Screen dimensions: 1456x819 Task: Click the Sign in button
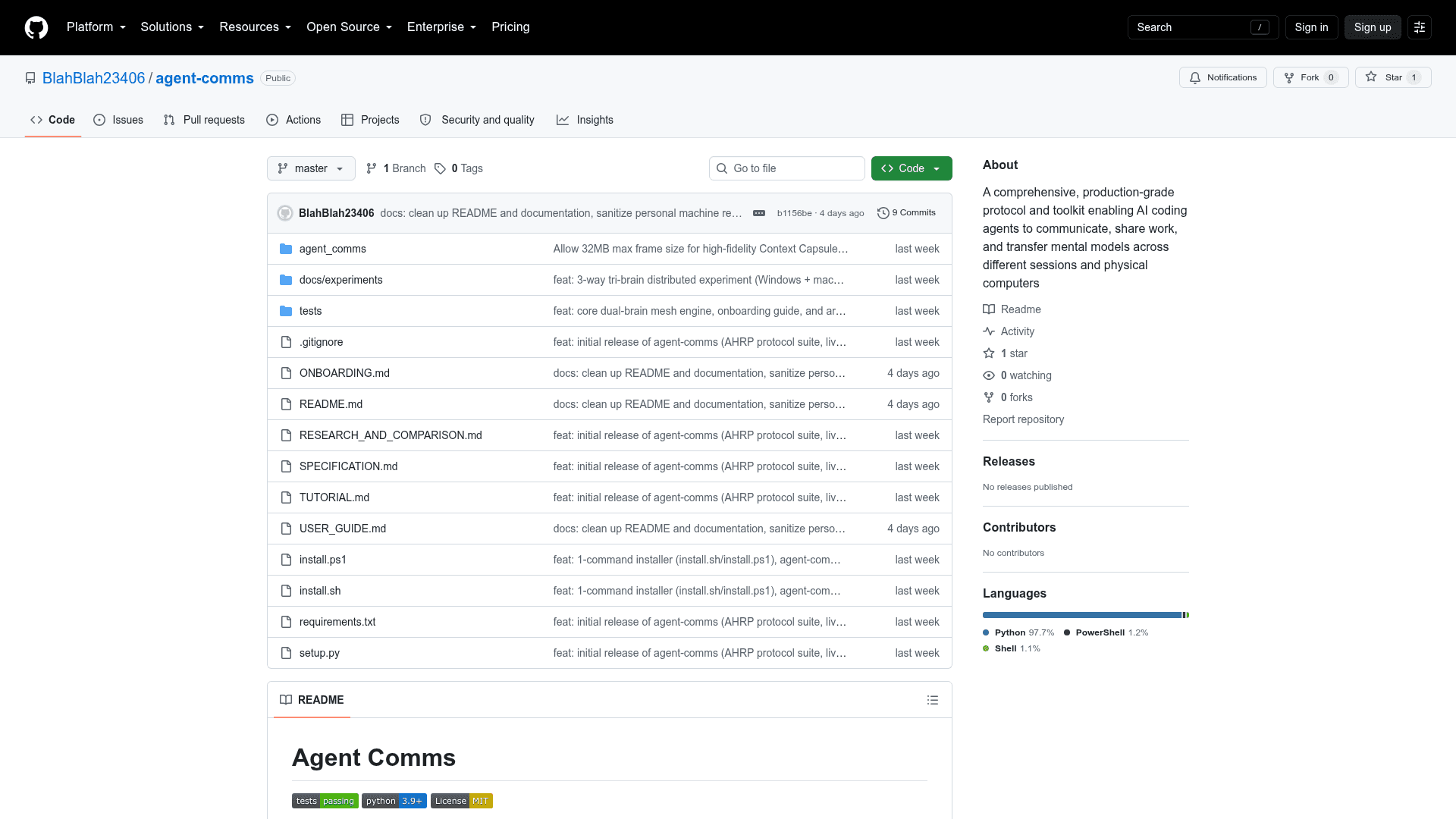pyautogui.click(x=1311, y=27)
